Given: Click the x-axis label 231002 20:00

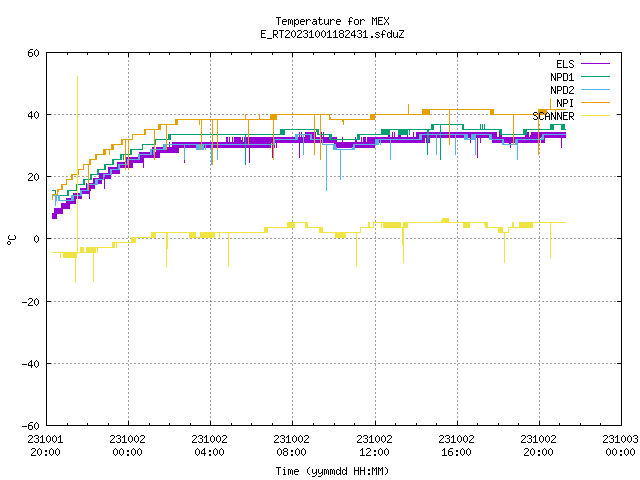Looking at the screenshot, I should click(x=538, y=446).
